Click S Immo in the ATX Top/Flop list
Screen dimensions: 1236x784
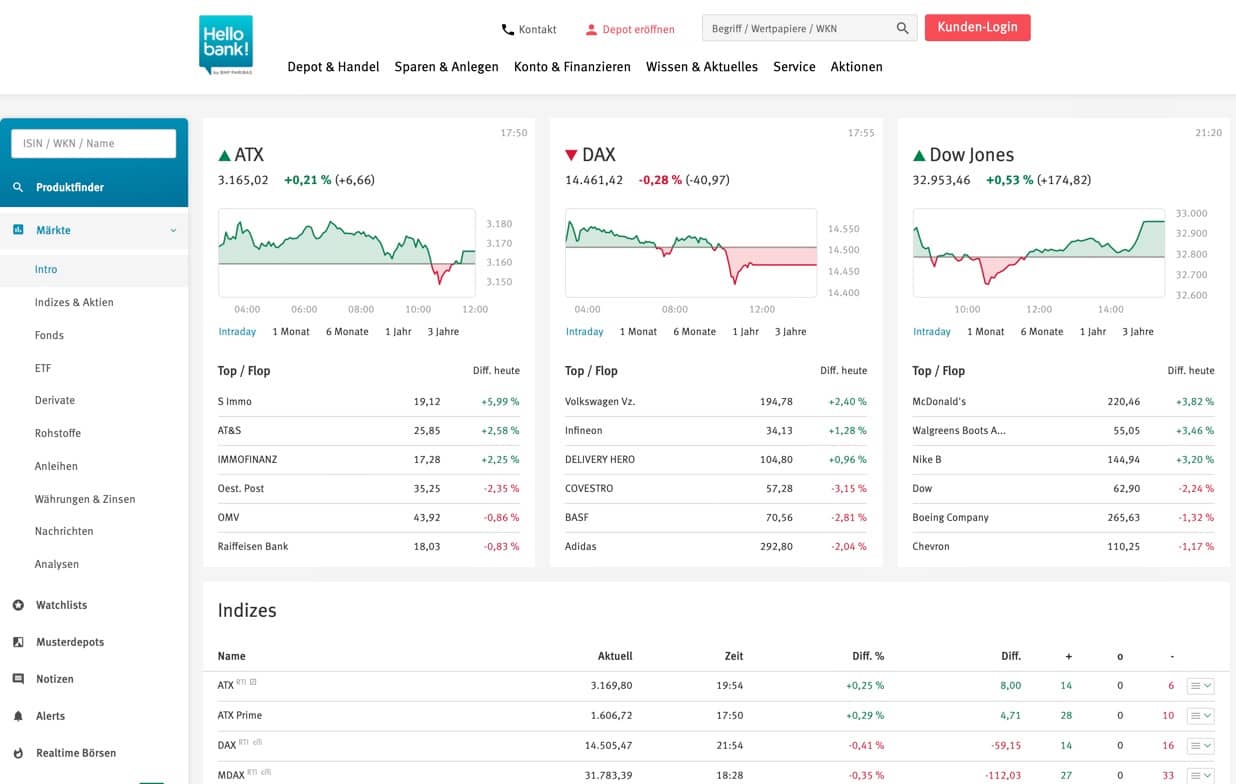pyautogui.click(x=235, y=401)
